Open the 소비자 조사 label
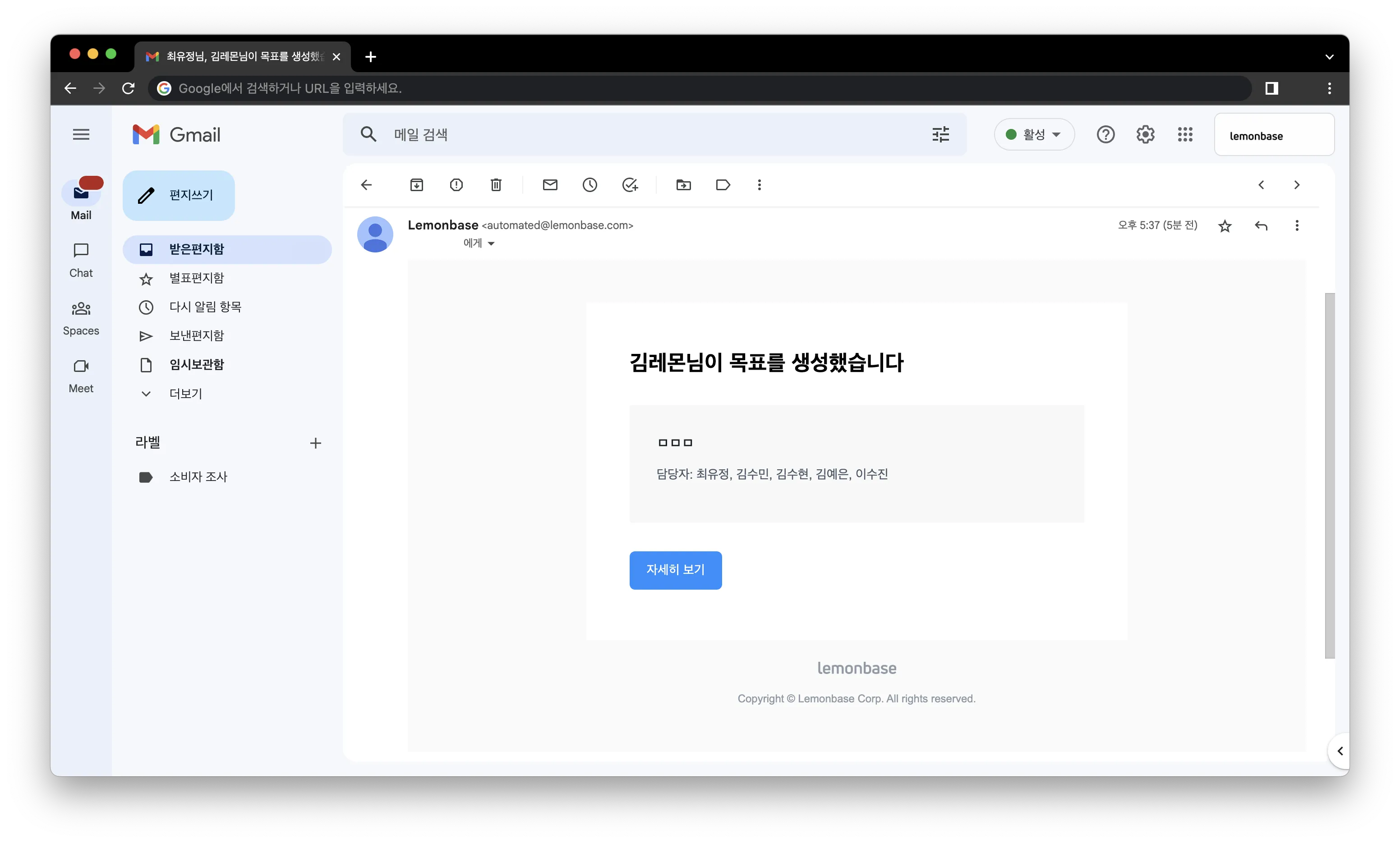 (227, 476)
